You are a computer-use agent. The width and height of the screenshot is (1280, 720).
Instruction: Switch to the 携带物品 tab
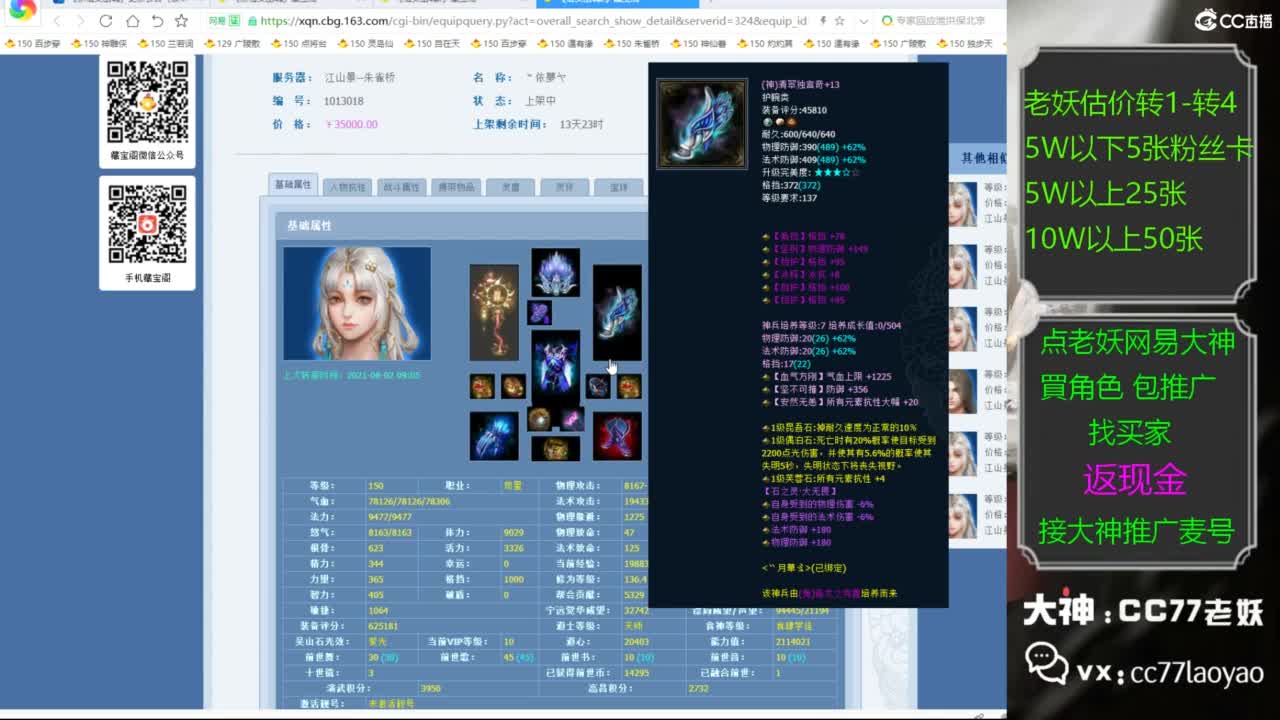456,187
